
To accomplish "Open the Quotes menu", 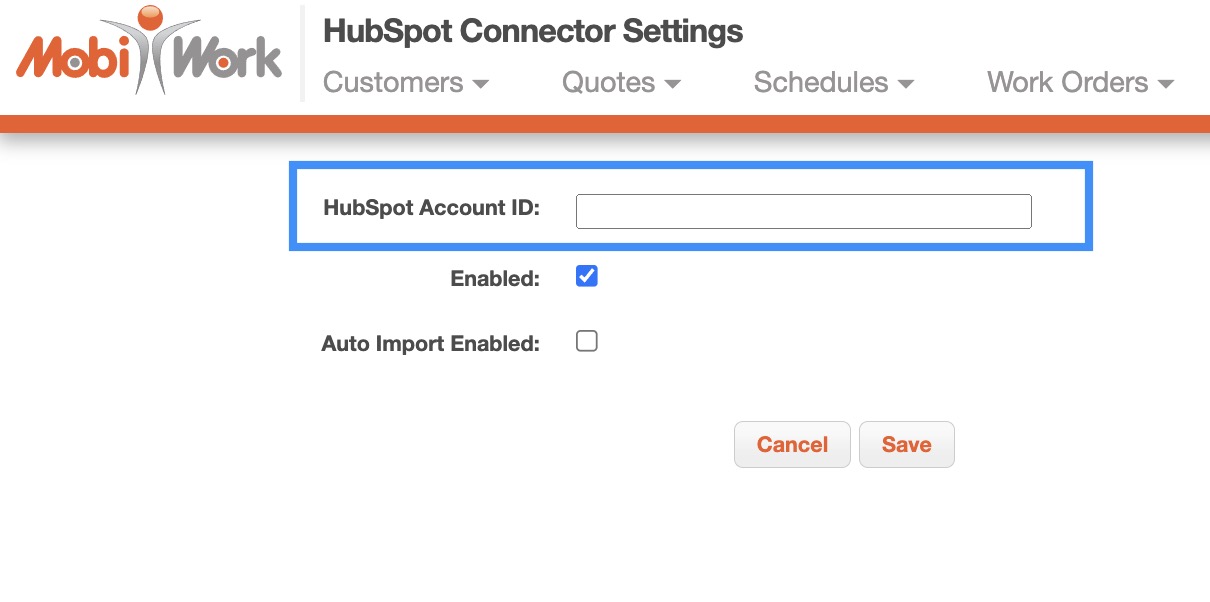I will point(608,82).
